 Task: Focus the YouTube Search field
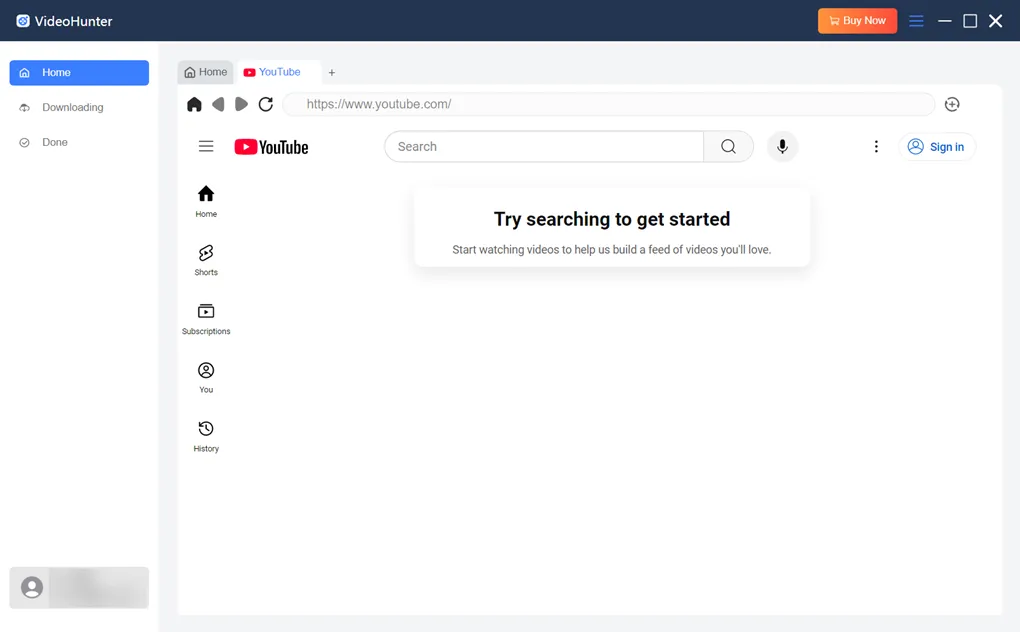click(544, 146)
